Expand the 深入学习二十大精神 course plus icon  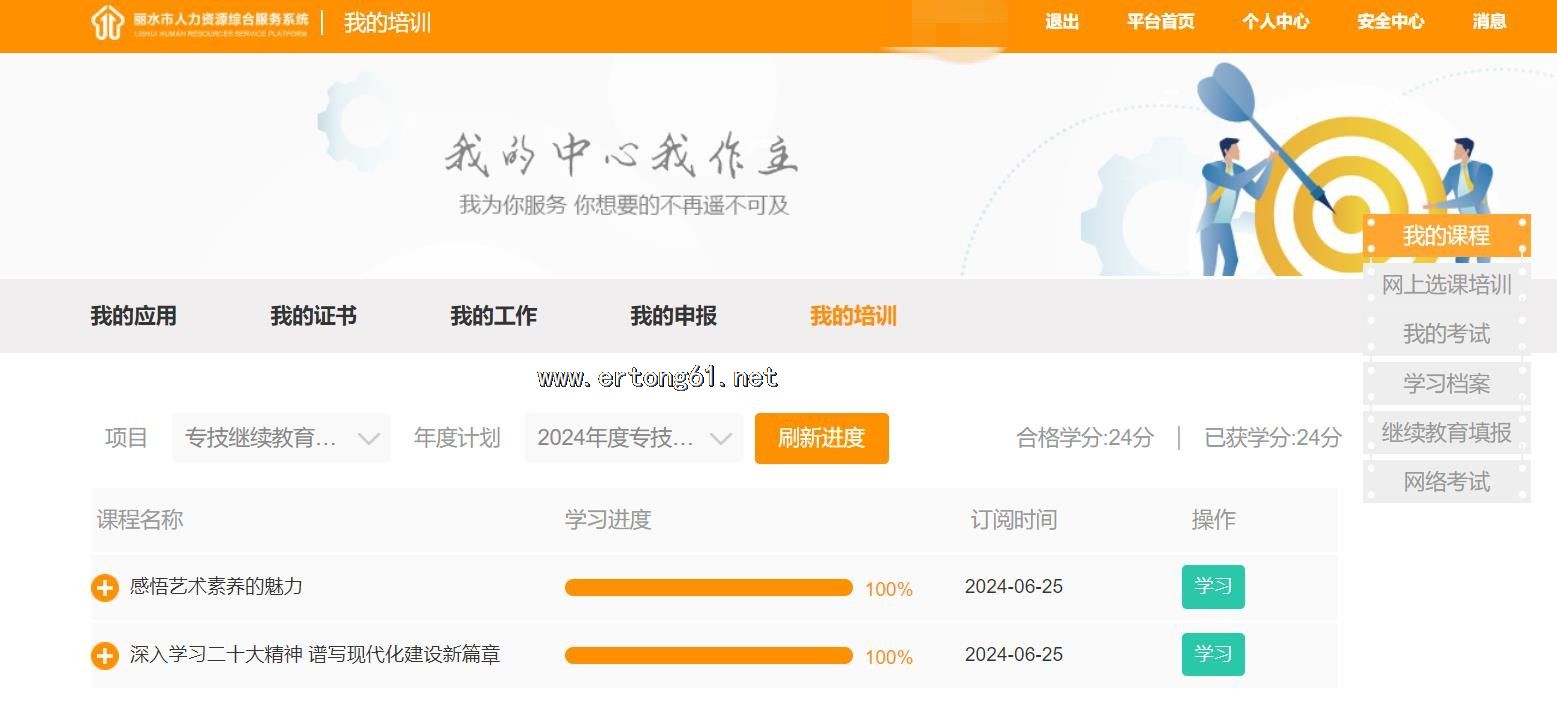(105, 656)
